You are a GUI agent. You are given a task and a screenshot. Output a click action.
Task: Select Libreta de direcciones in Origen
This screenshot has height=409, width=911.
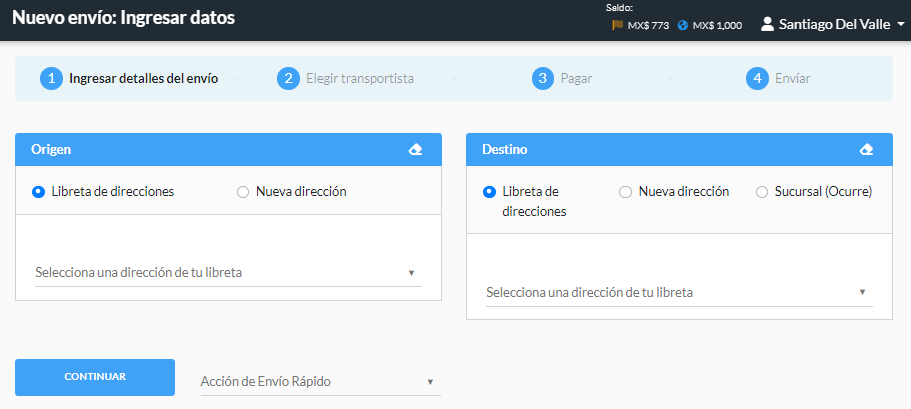point(39,192)
